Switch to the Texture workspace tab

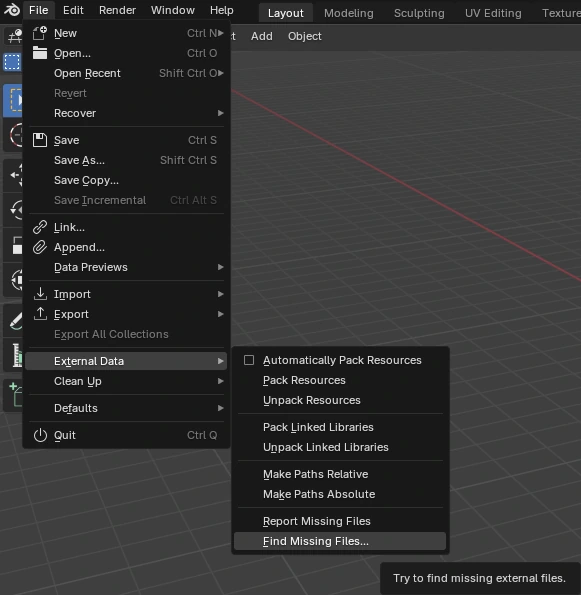click(561, 13)
